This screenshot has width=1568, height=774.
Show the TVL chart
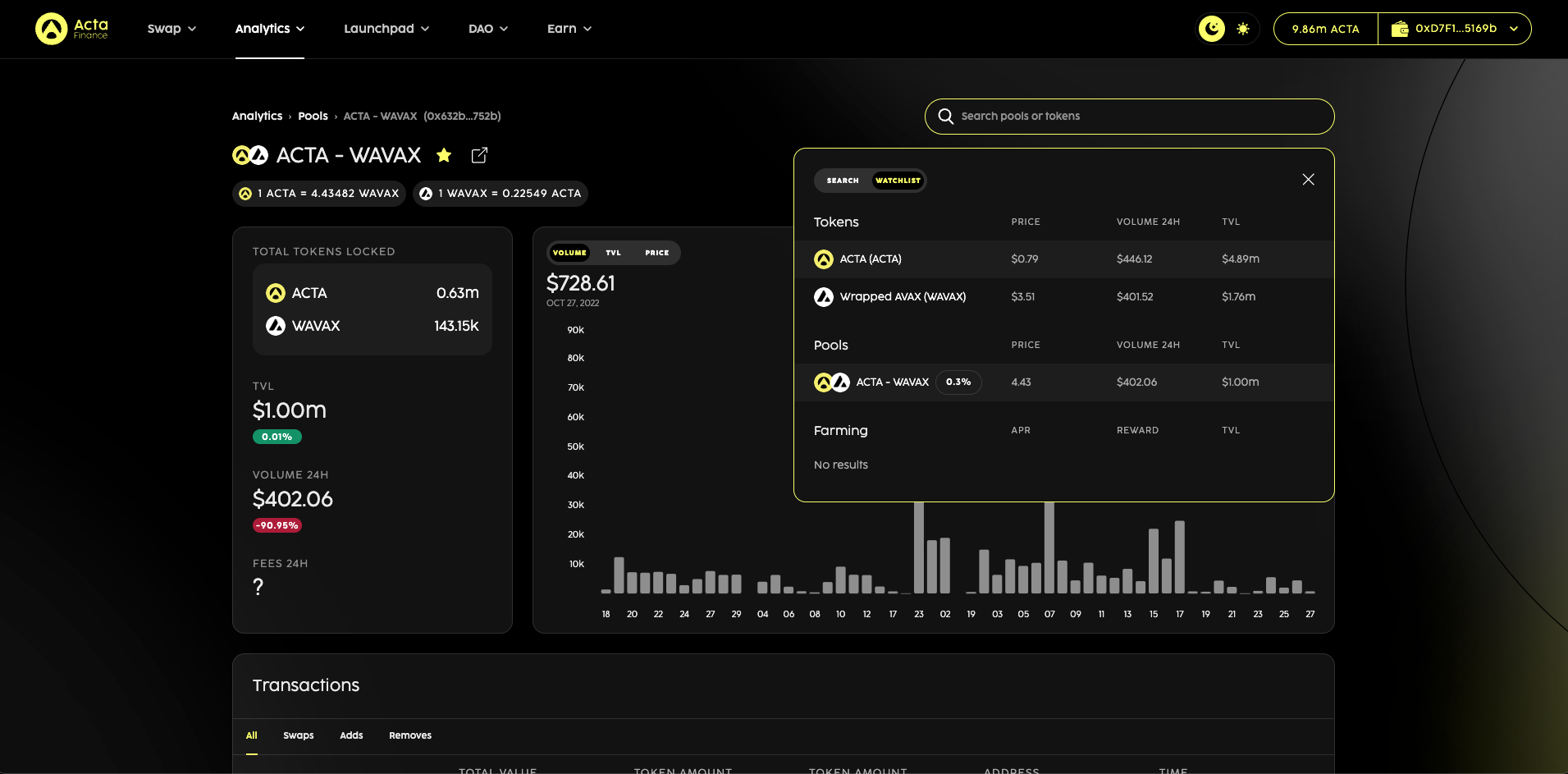613,253
